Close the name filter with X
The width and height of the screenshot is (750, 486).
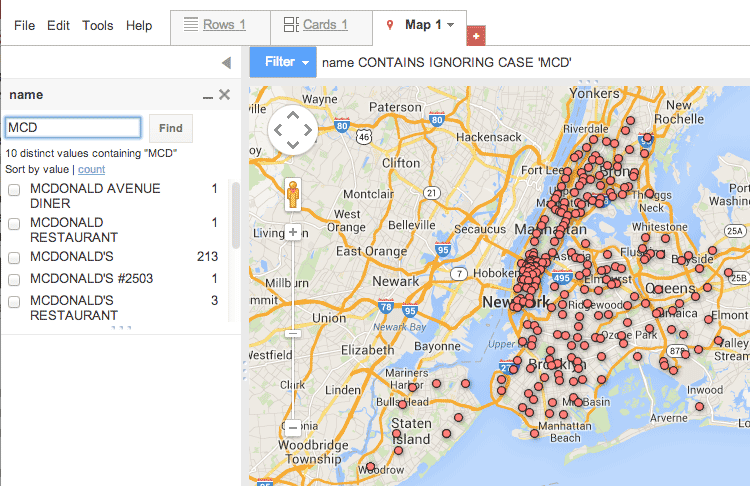point(224,95)
